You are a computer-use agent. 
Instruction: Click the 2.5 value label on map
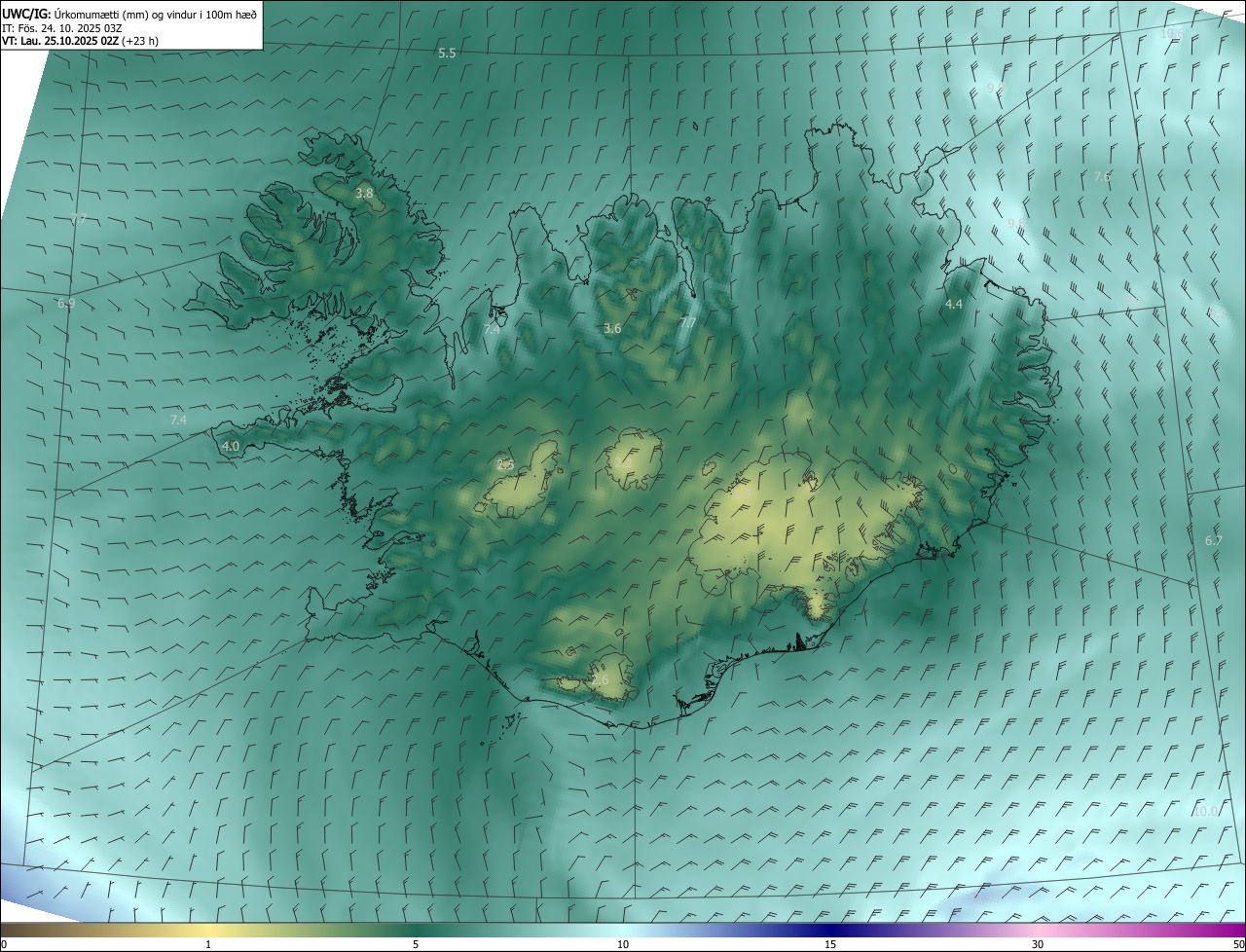point(505,465)
